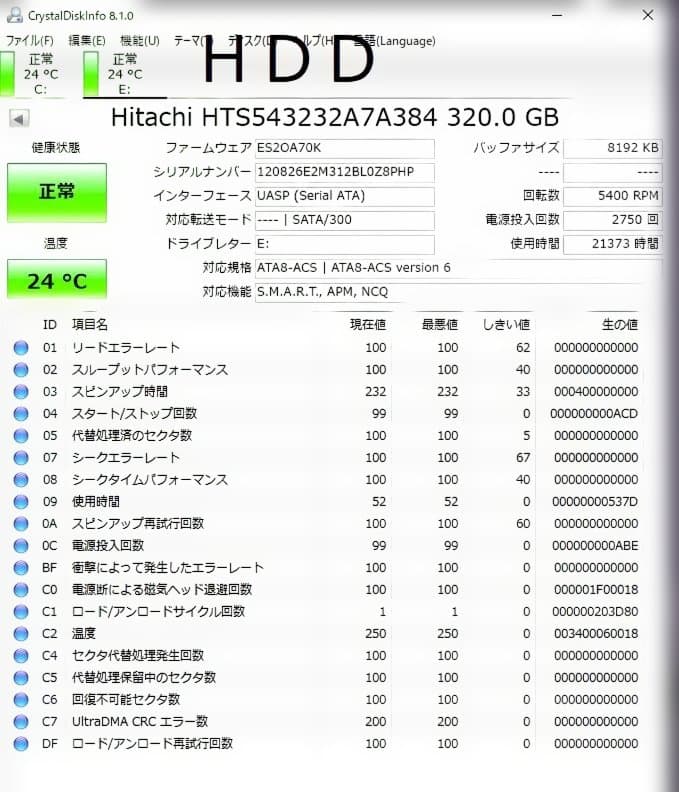
Task: Click status dot for 0C 電源投入回数
Action: click(21, 546)
